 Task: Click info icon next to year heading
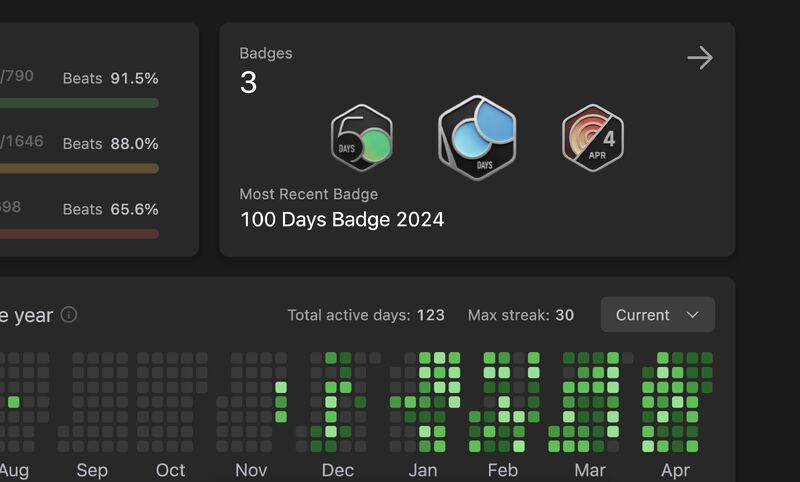[x=69, y=315]
